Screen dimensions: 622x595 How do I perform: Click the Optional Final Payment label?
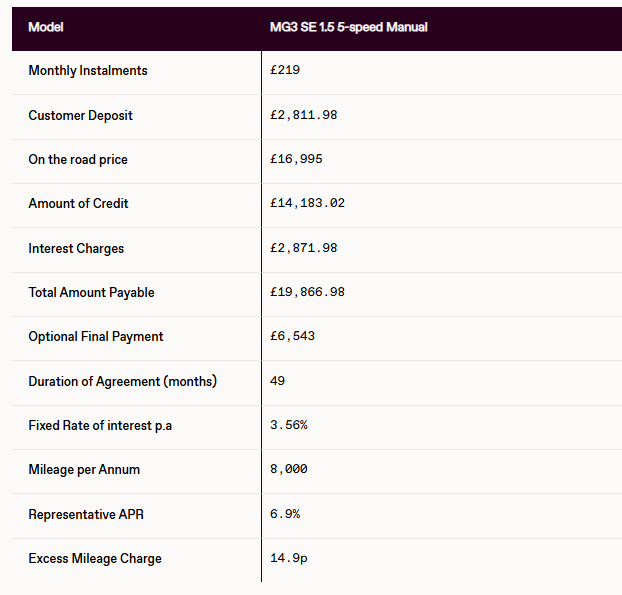coord(96,336)
